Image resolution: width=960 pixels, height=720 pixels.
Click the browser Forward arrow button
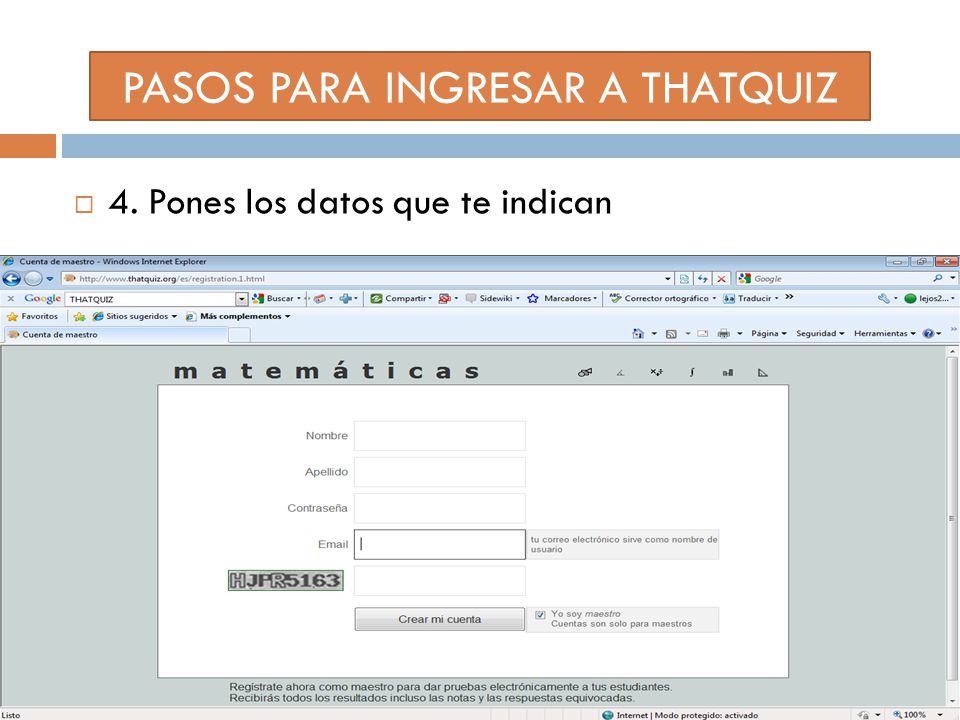[x=33, y=279]
